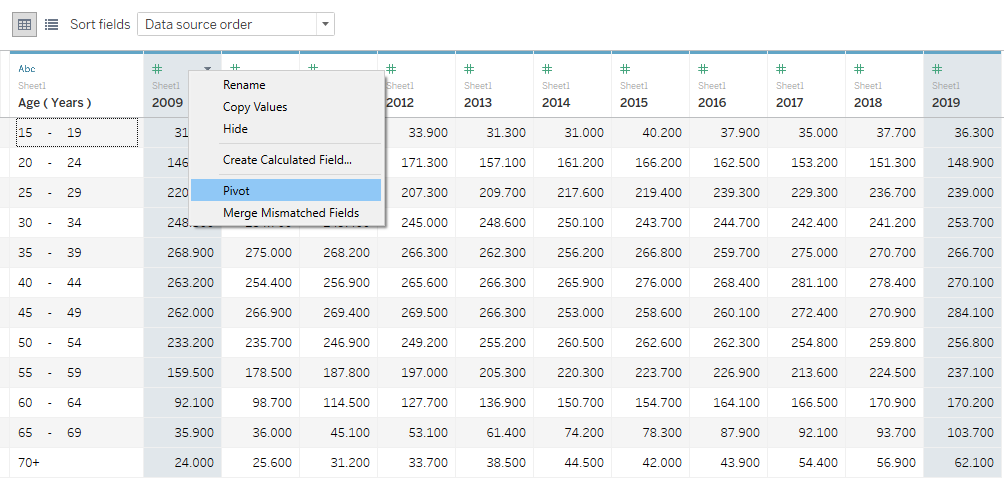Click the number type icon above 2012
The image size is (1004, 479).
pyautogui.click(x=391, y=69)
